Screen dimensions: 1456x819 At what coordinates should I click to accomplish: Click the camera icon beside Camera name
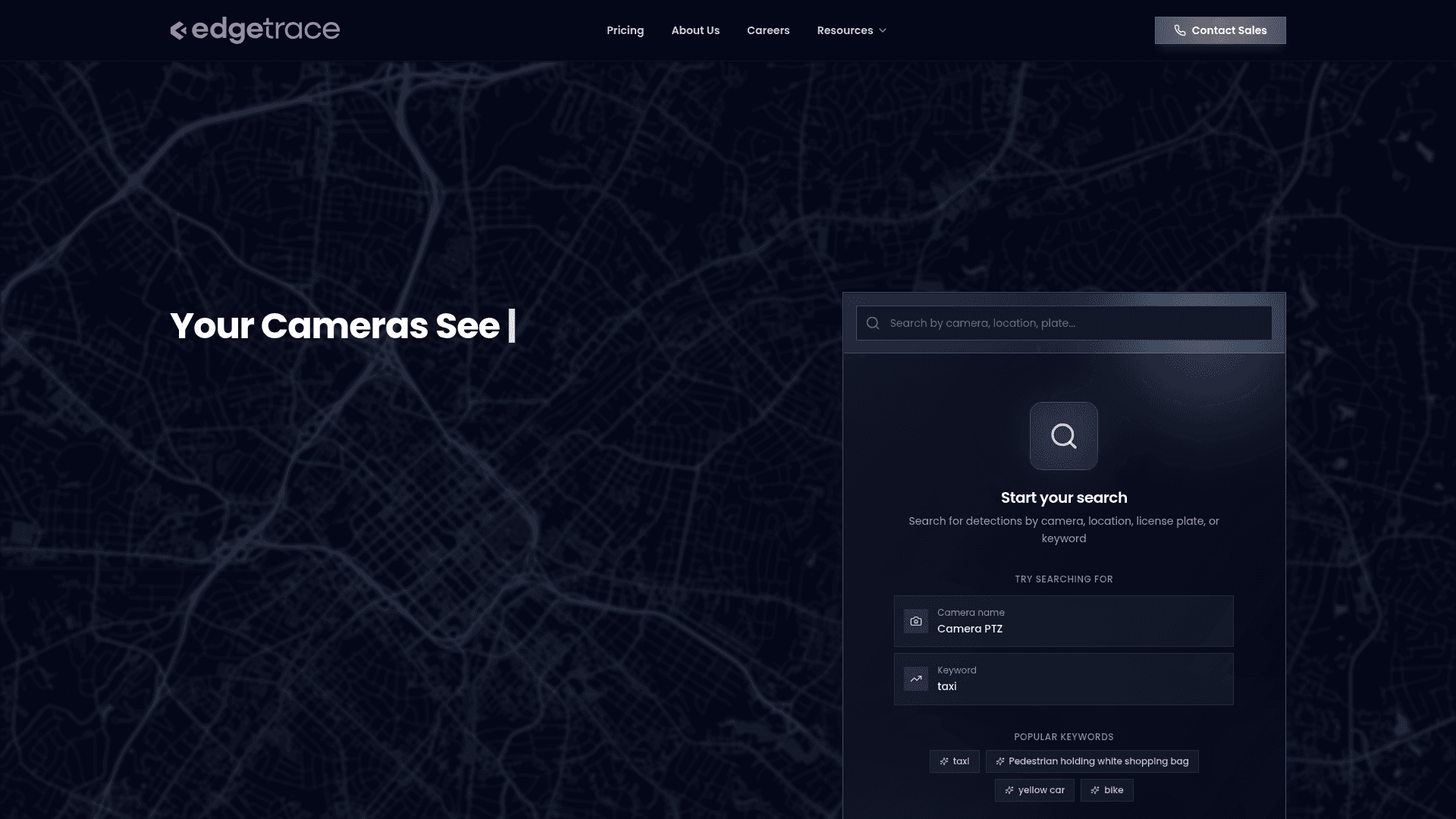(x=916, y=621)
